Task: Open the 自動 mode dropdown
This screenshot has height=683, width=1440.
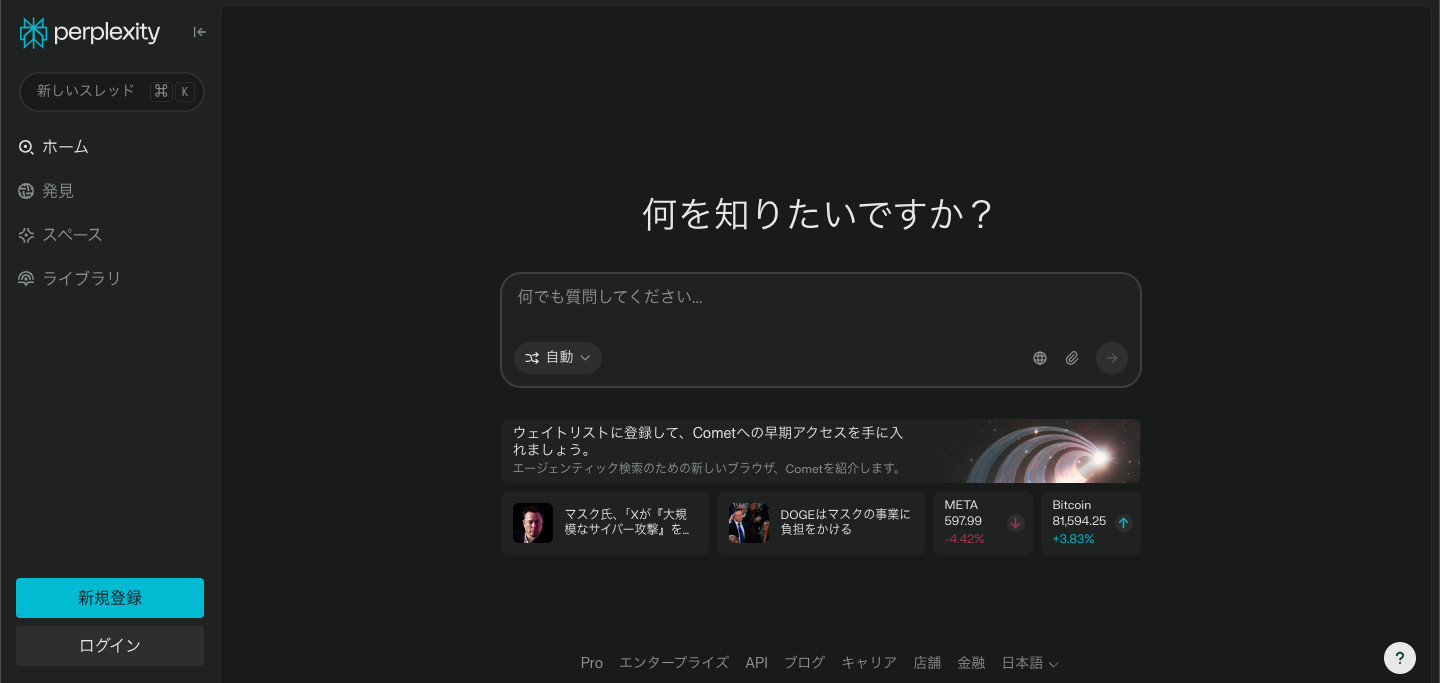Action: pos(558,357)
